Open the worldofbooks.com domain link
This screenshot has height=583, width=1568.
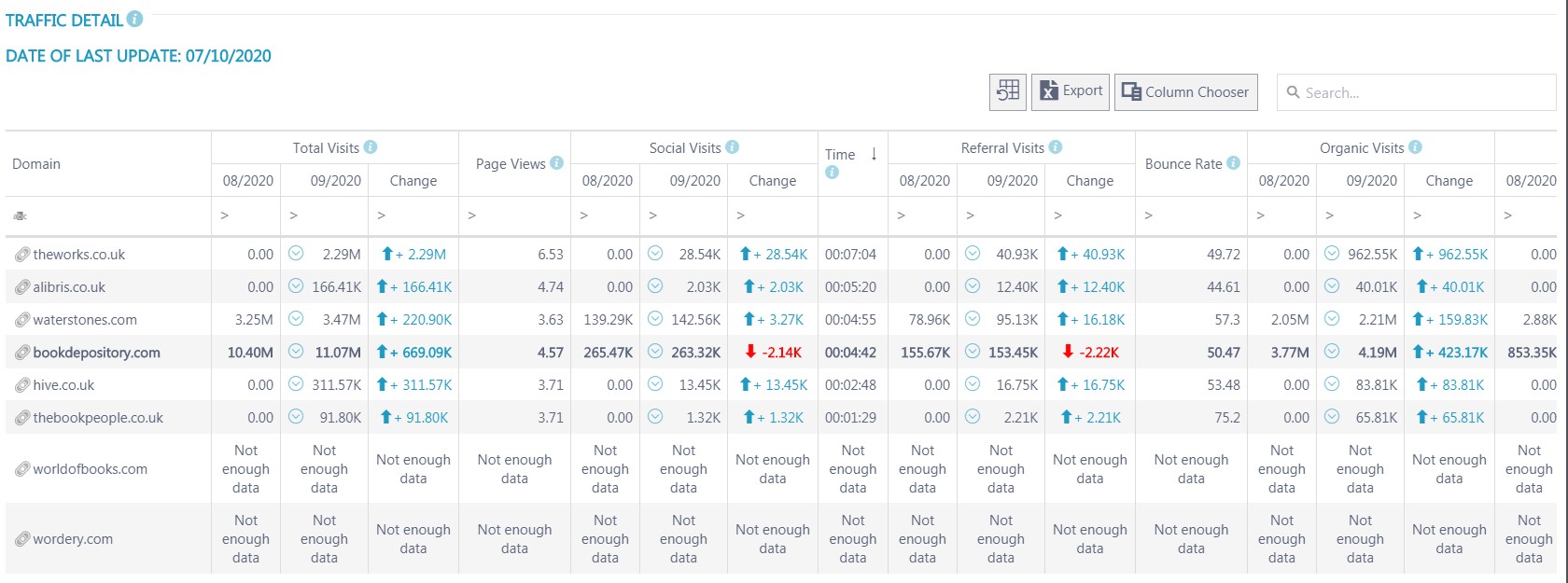tap(90, 469)
